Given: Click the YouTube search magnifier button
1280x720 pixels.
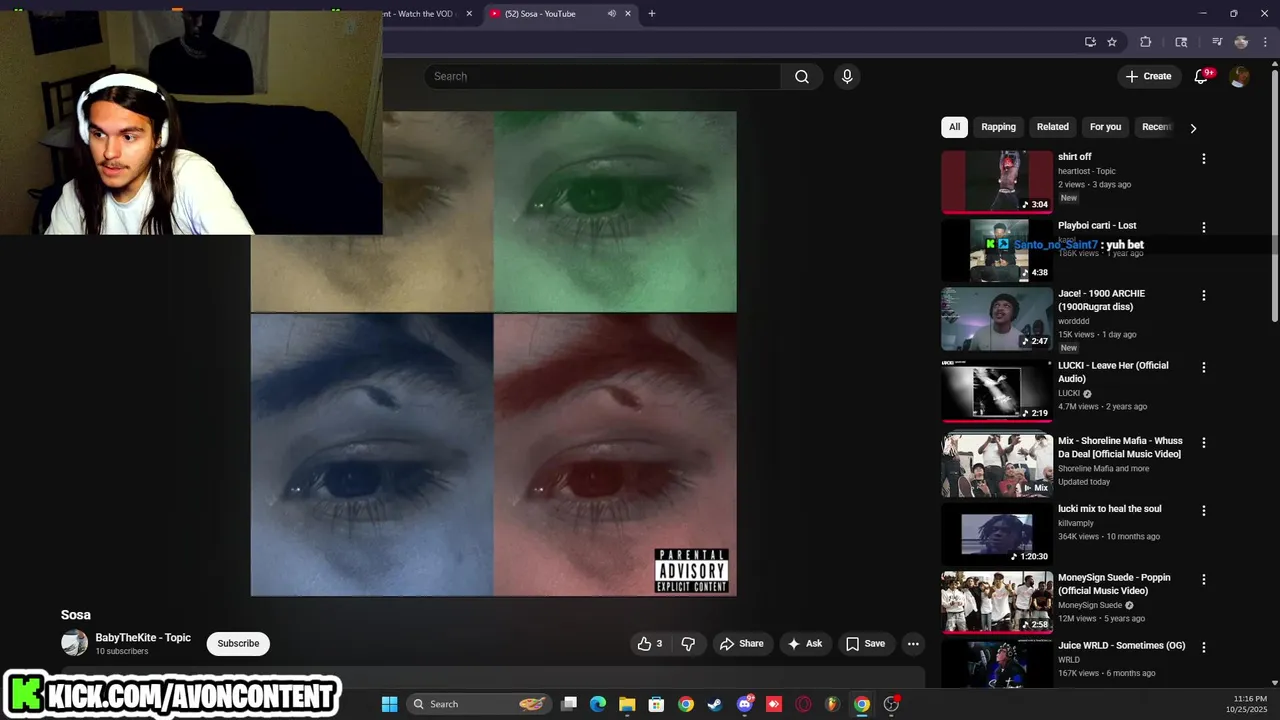Looking at the screenshot, I should click(x=801, y=77).
